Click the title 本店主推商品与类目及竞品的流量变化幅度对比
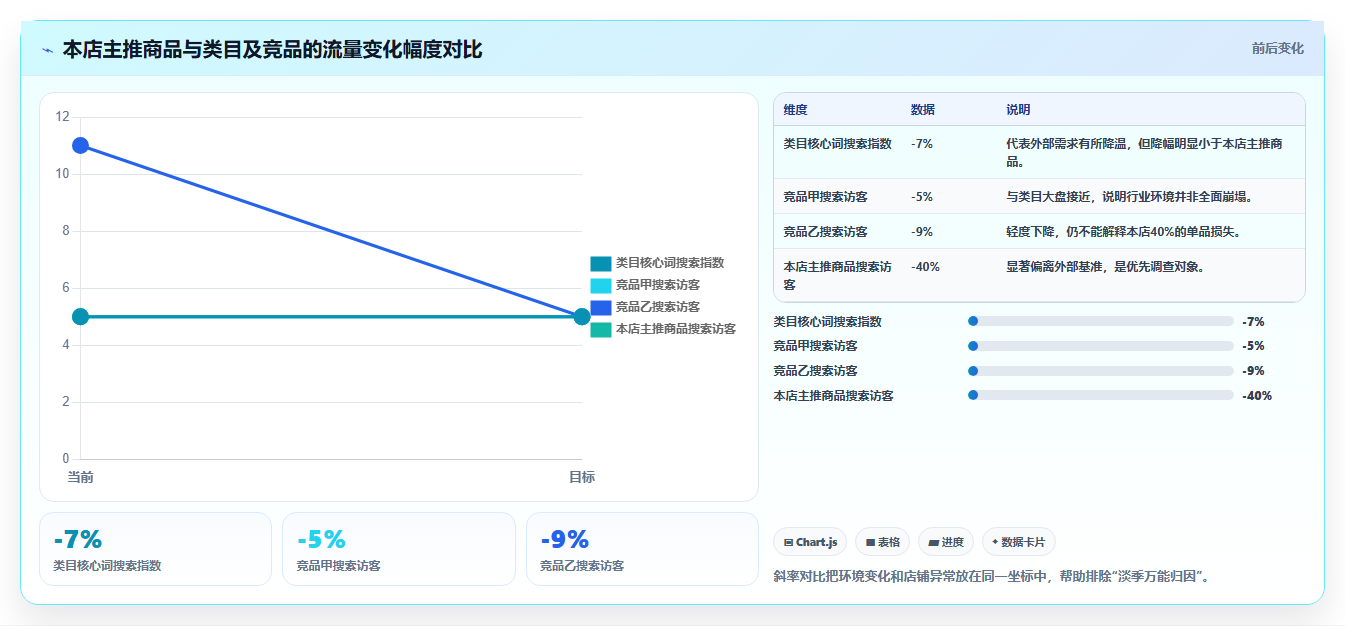The width and height of the screenshot is (1345, 626). [x=272, y=49]
